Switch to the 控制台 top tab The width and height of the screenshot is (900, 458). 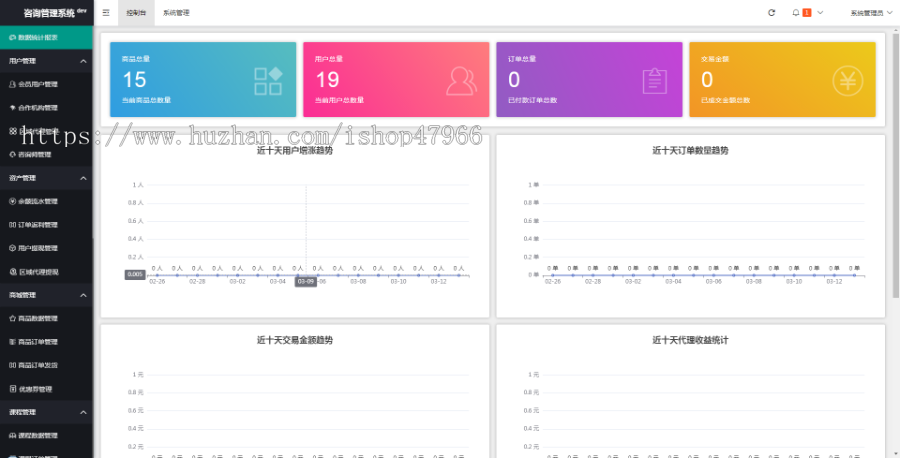point(136,13)
